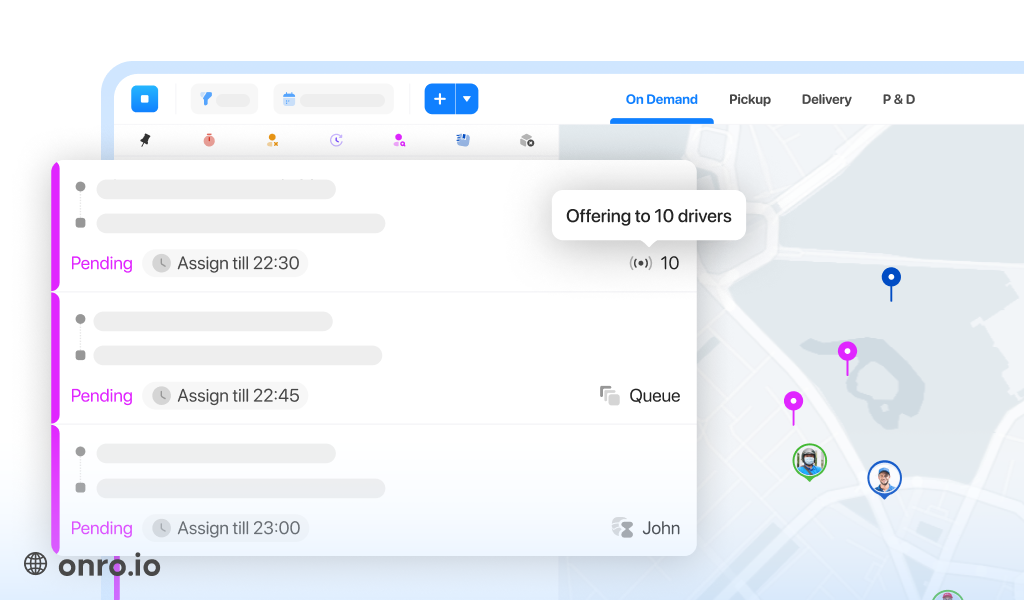Open the filter control with funnel icon
This screenshot has width=1024, height=600.
(x=224, y=99)
